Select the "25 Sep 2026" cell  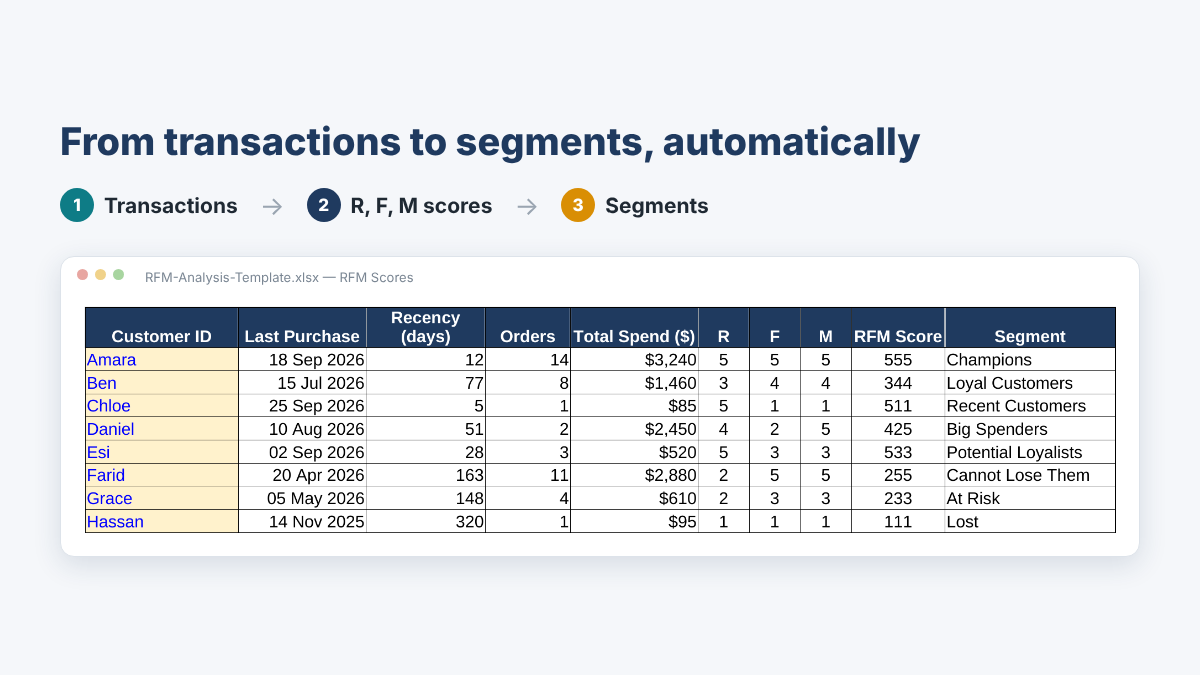coord(302,406)
